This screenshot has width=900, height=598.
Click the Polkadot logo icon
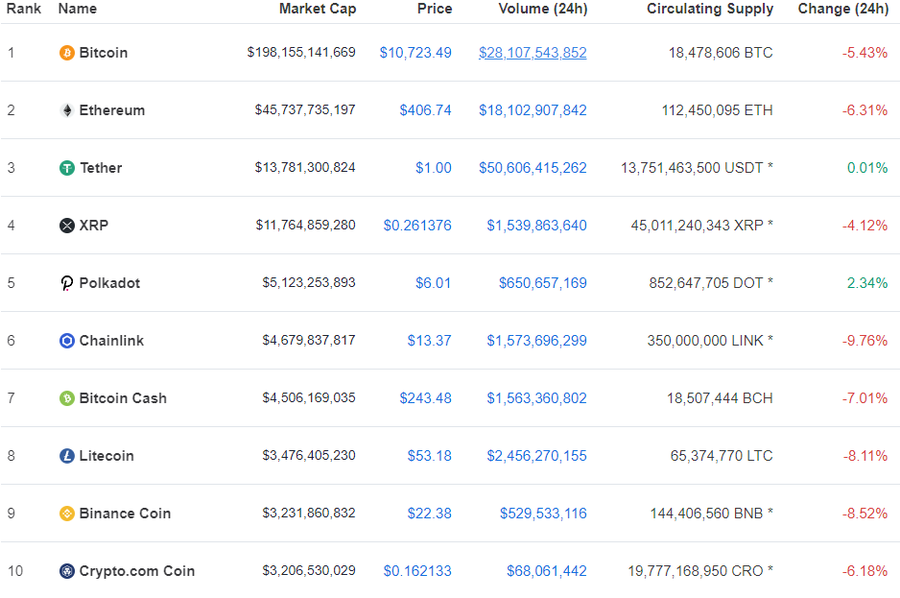[x=67, y=283]
